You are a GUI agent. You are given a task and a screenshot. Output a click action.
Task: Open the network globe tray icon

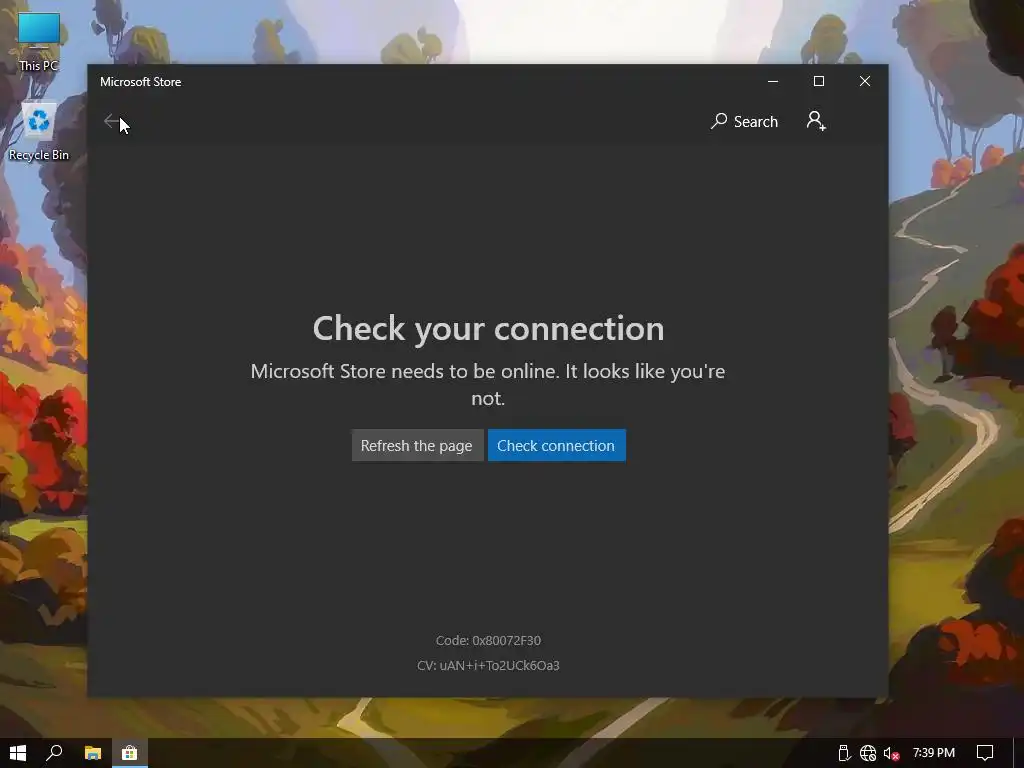tap(868, 753)
